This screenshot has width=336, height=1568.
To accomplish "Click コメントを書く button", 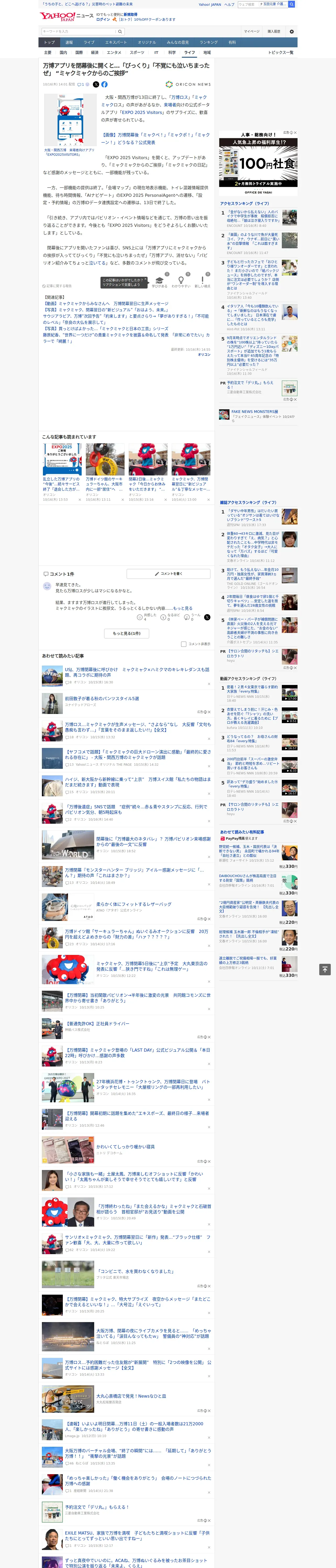I will pos(168,573).
